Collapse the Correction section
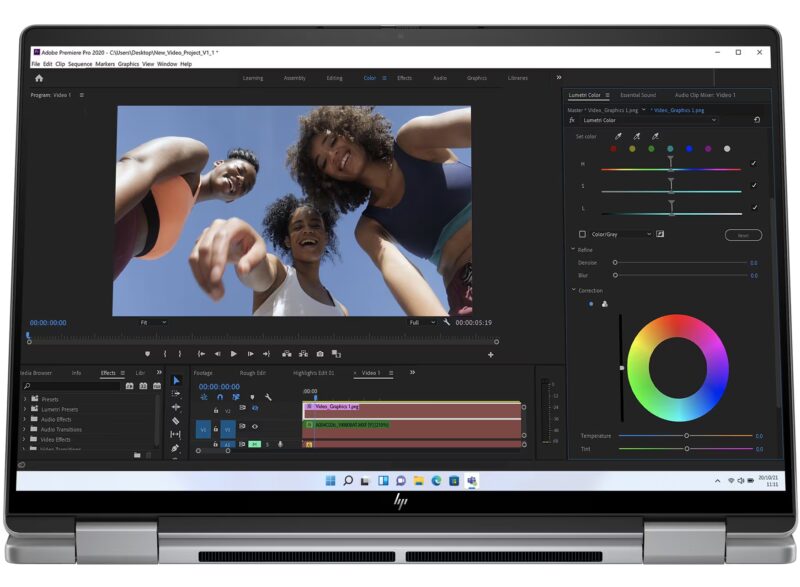 pyautogui.click(x=573, y=290)
